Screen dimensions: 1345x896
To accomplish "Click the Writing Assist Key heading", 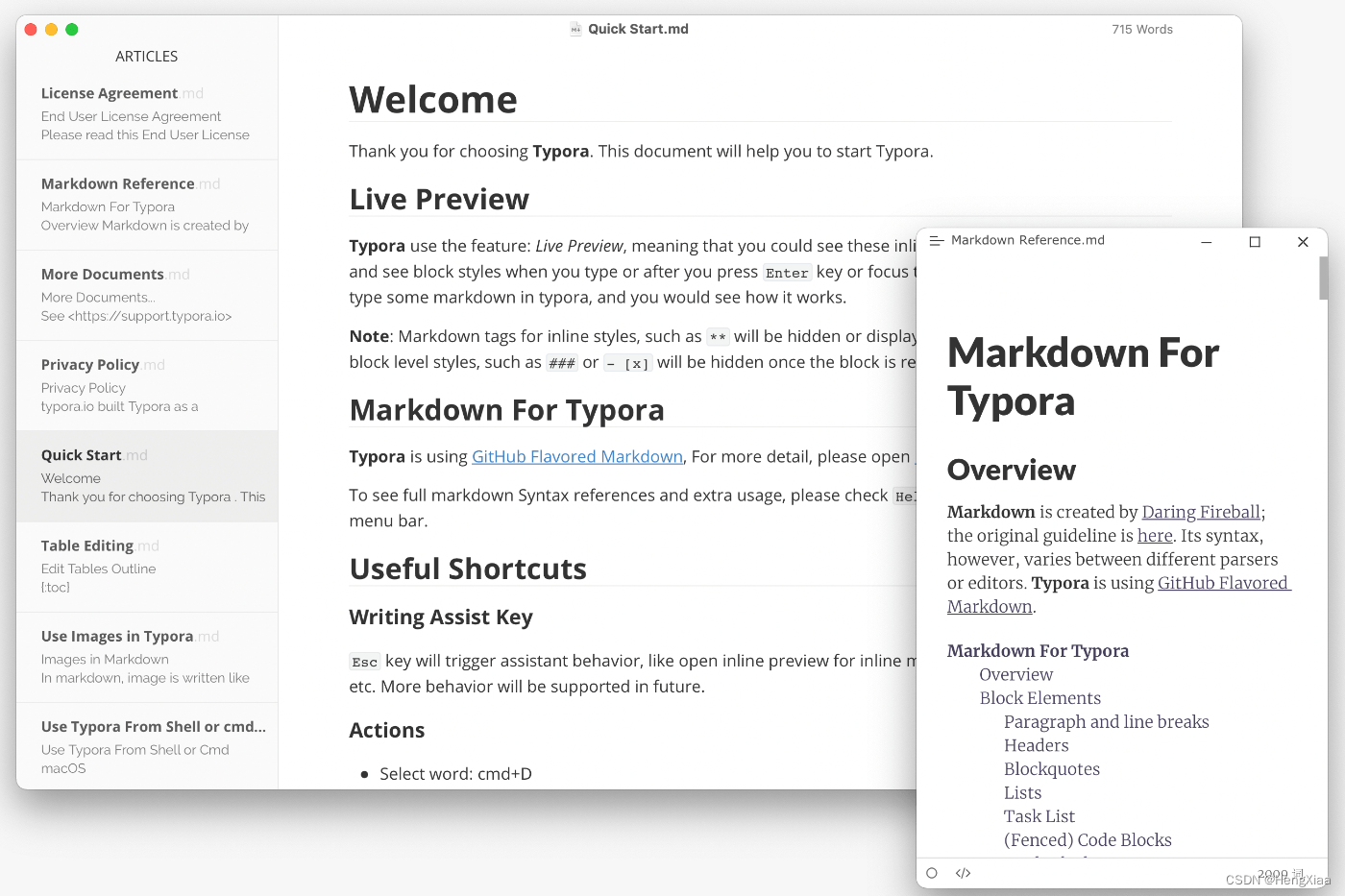I will (x=441, y=618).
